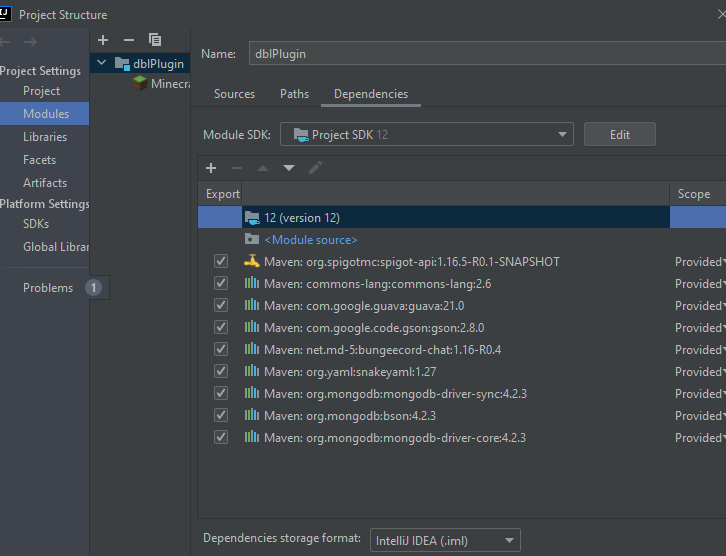The width and height of the screenshot is (726, 556).
Task: Open the dependencies storage format dropdown
Action: coord(444,540)
